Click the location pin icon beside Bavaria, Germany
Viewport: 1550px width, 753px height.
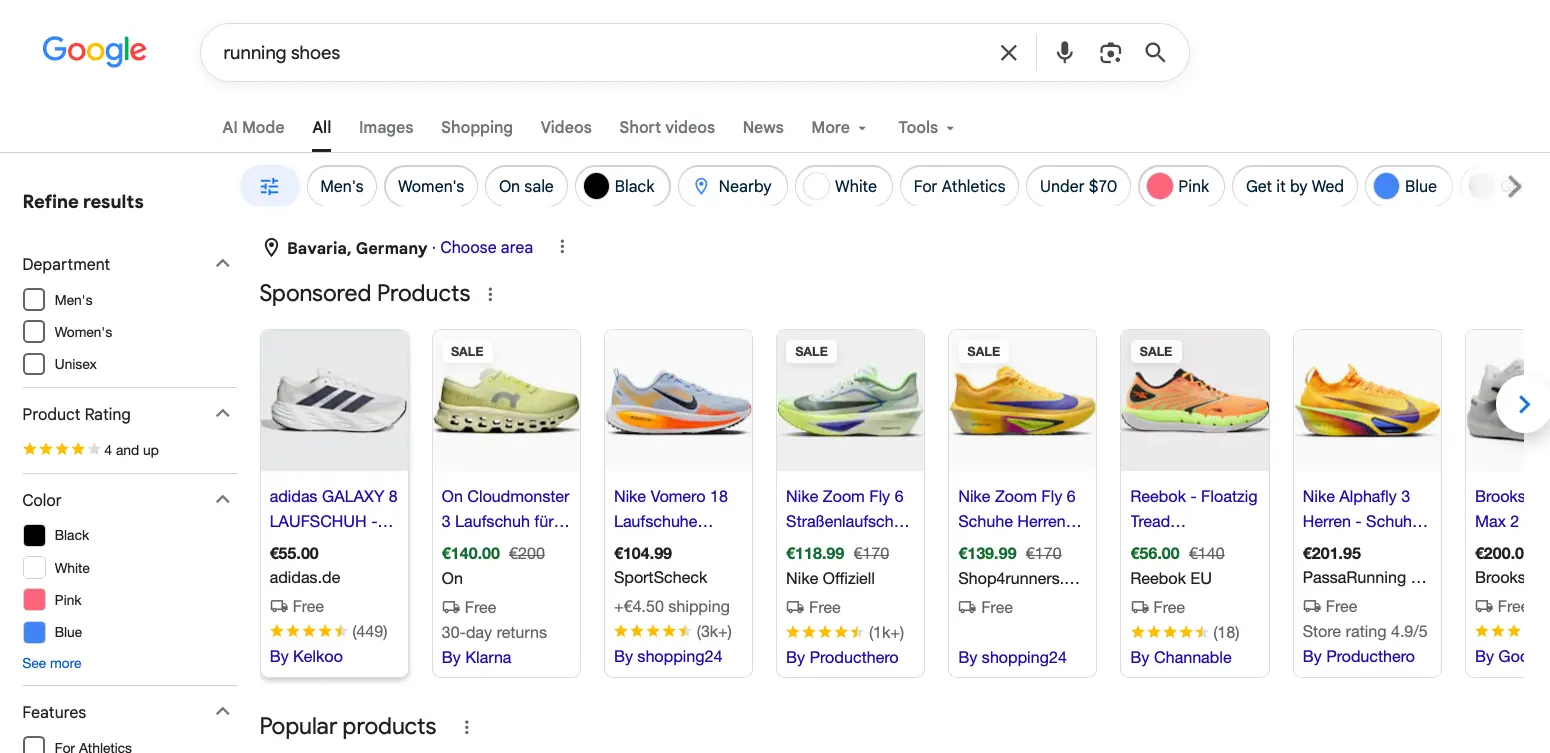270,247
